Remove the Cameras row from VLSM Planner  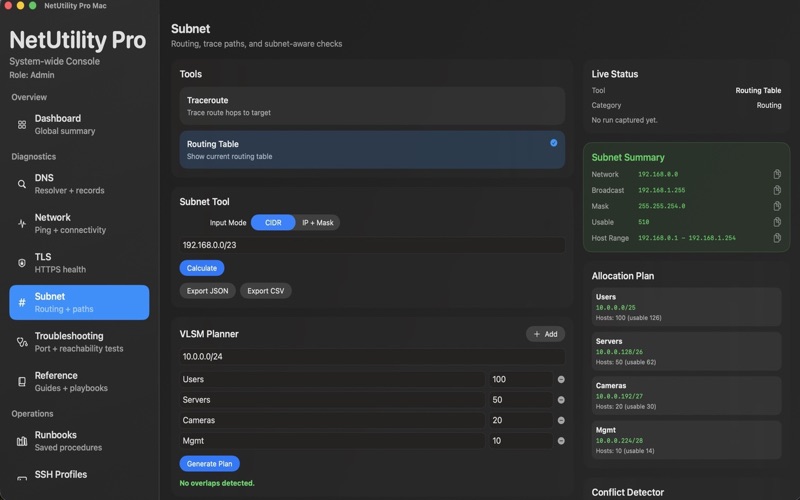point(561,420)
